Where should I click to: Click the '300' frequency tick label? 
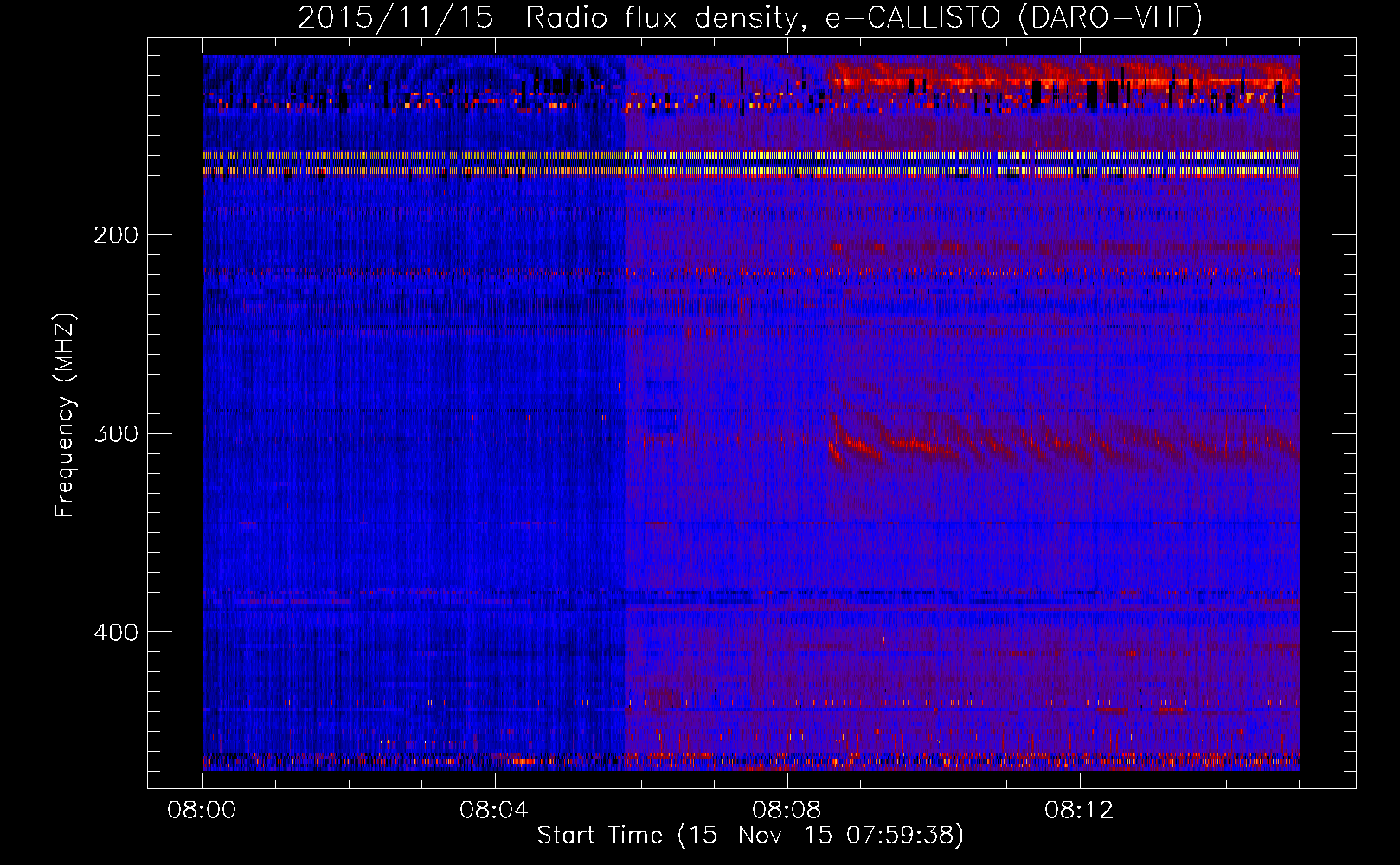pos(115,433)
